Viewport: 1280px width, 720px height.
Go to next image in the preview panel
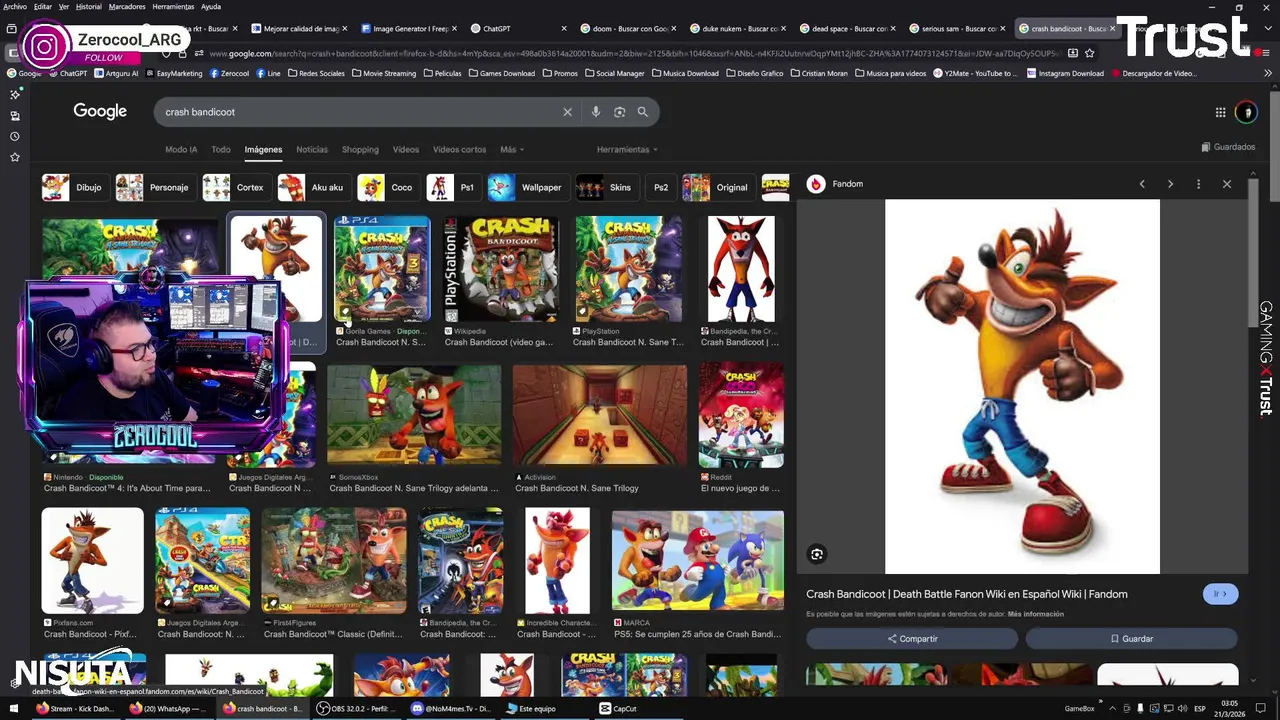tap(1170, 184)
